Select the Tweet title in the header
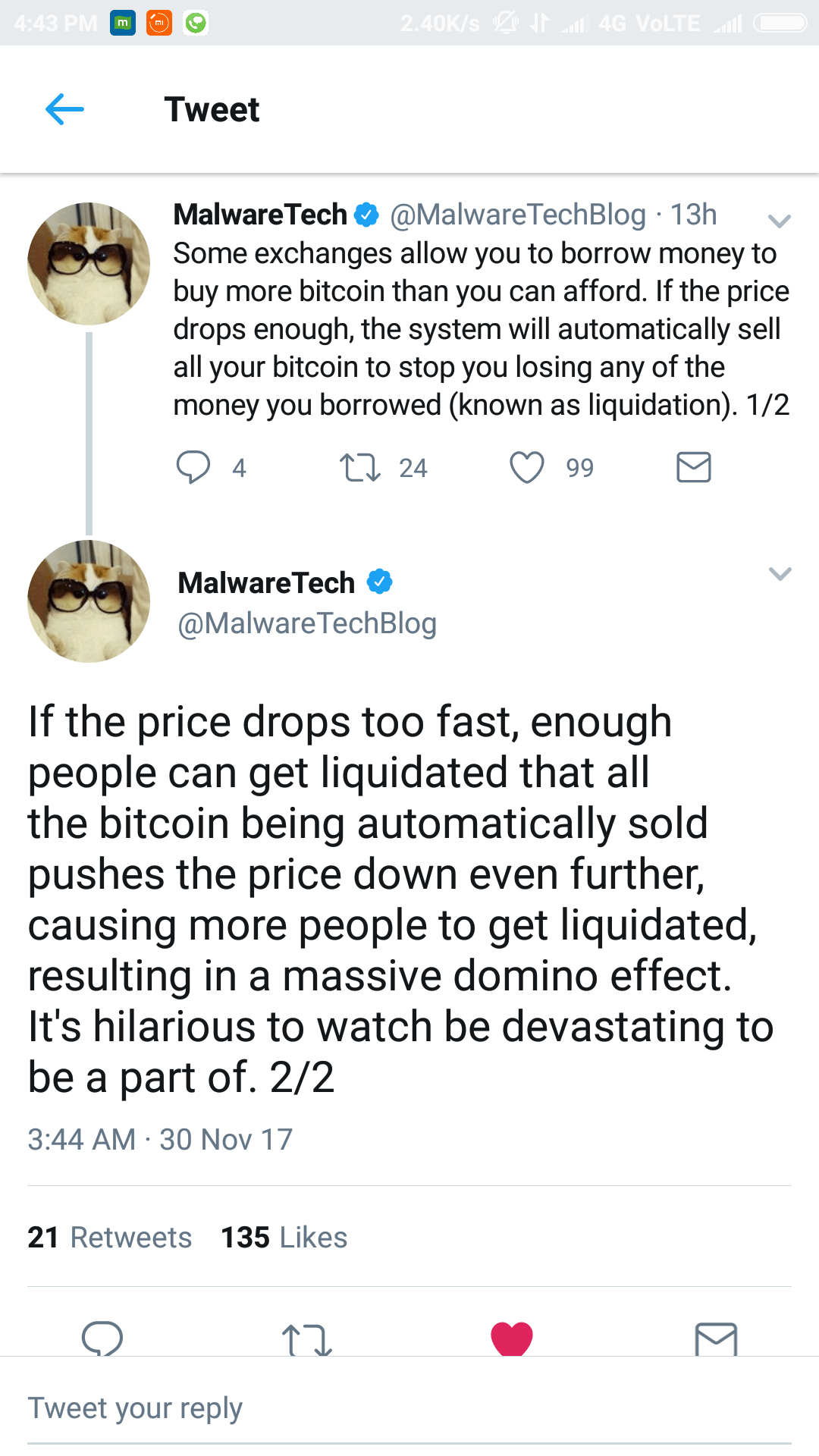Screen dimensions: 819x1456 (x=212, y=108)
